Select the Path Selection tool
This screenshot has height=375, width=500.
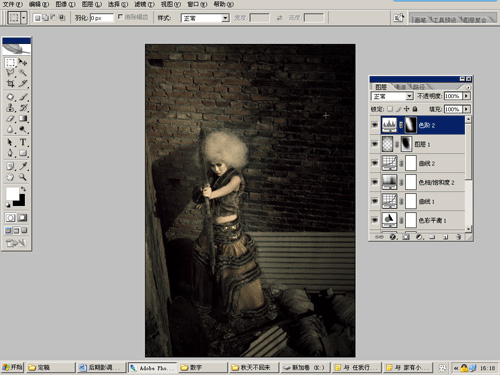10,142
